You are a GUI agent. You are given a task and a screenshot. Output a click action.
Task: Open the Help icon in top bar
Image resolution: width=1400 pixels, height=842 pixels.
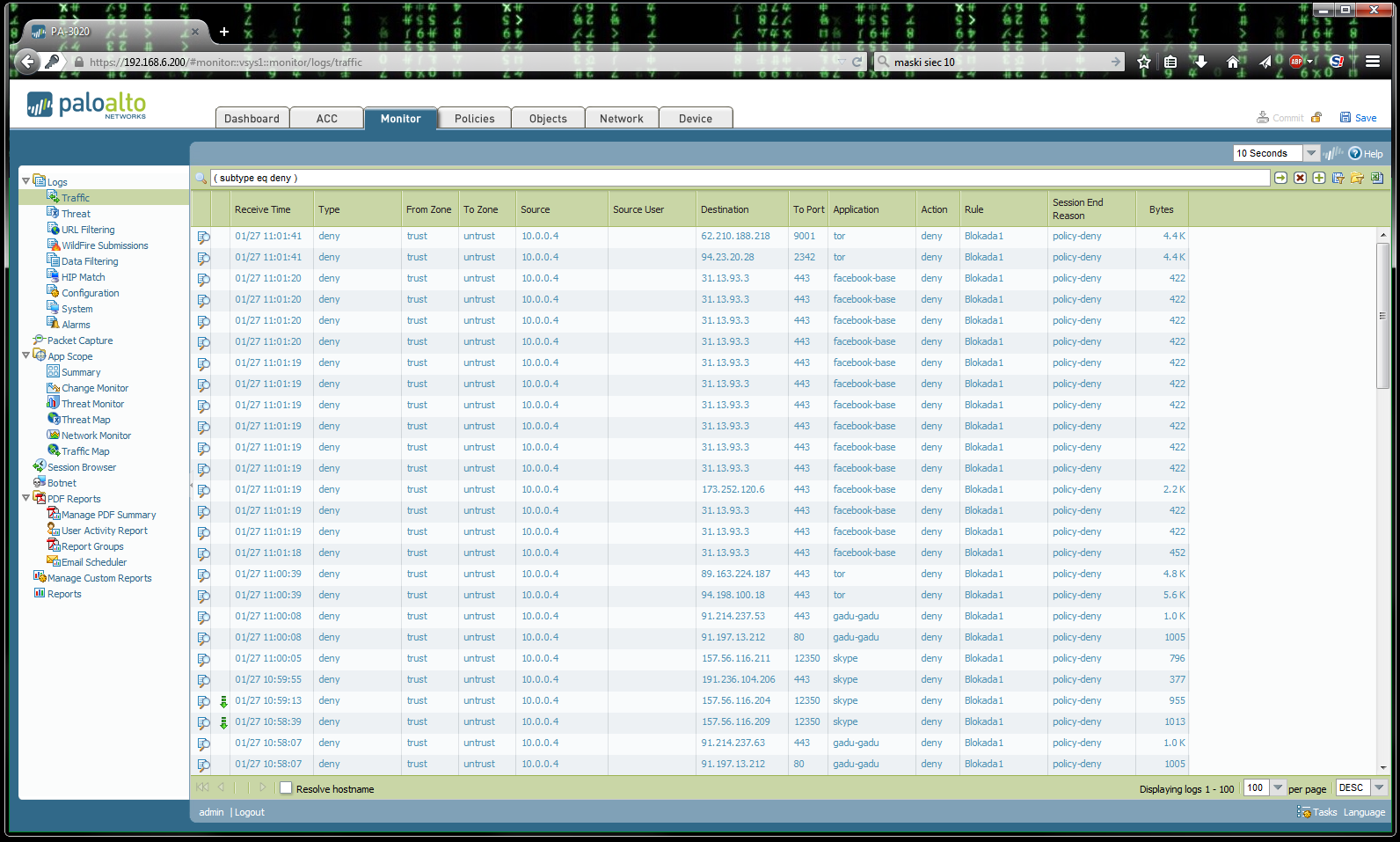pos(1355,153)
